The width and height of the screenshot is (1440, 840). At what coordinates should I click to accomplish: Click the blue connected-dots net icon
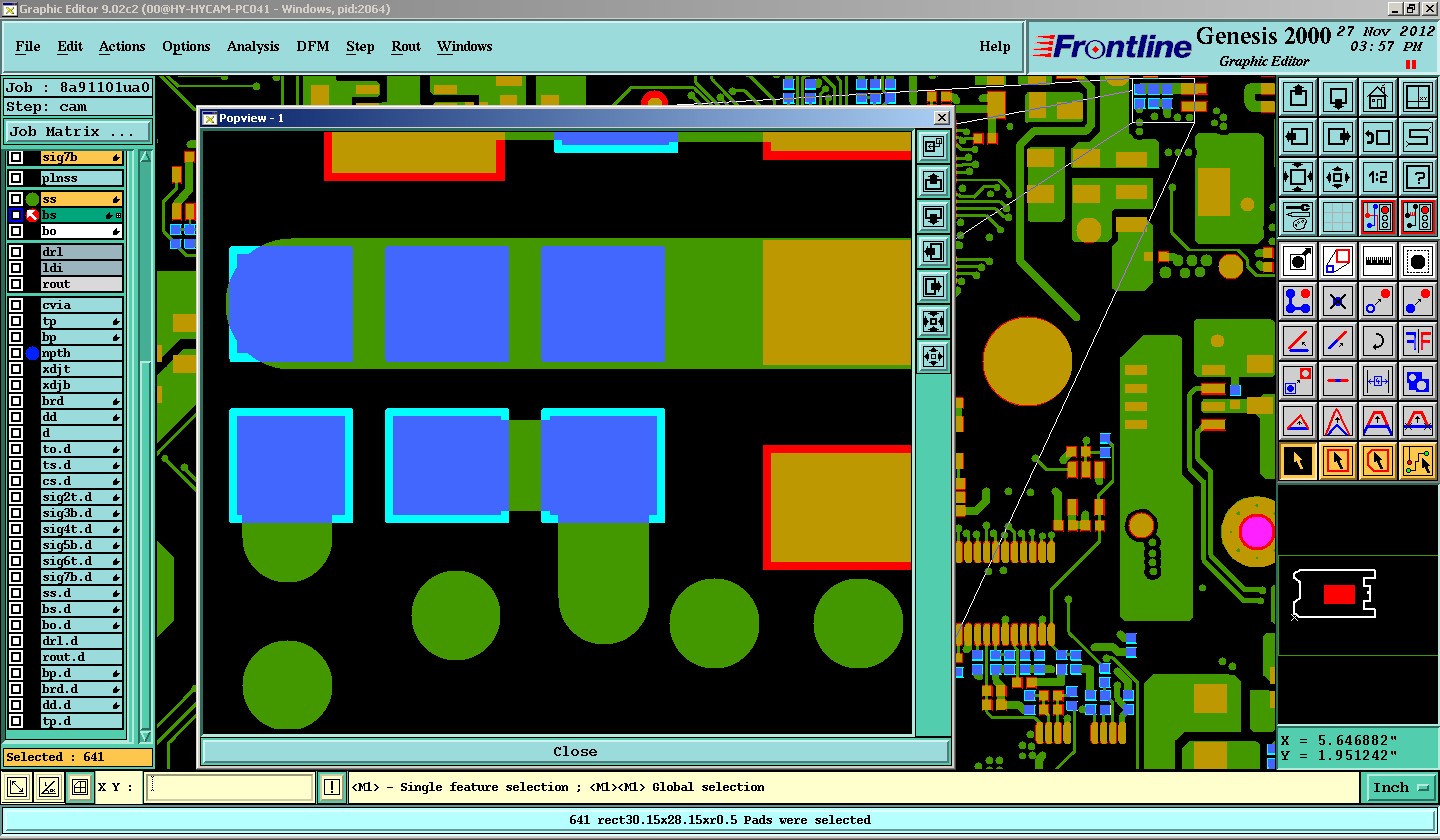pos(1298,301)
